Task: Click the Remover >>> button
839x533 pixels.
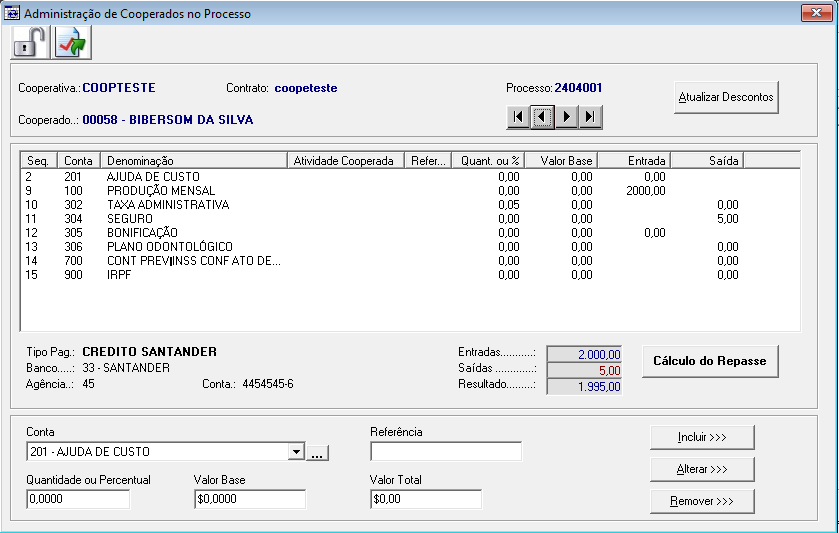Action: coord(702,501)
